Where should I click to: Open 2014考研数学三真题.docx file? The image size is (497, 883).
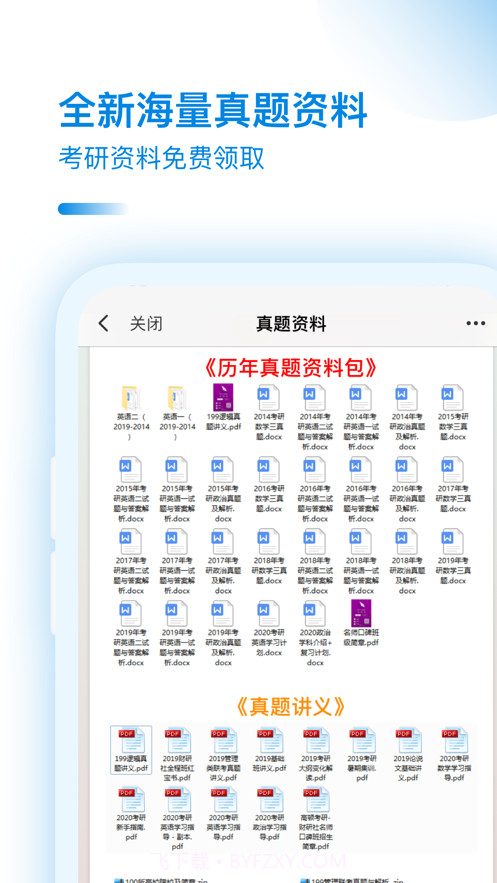(x=269, y=413)
